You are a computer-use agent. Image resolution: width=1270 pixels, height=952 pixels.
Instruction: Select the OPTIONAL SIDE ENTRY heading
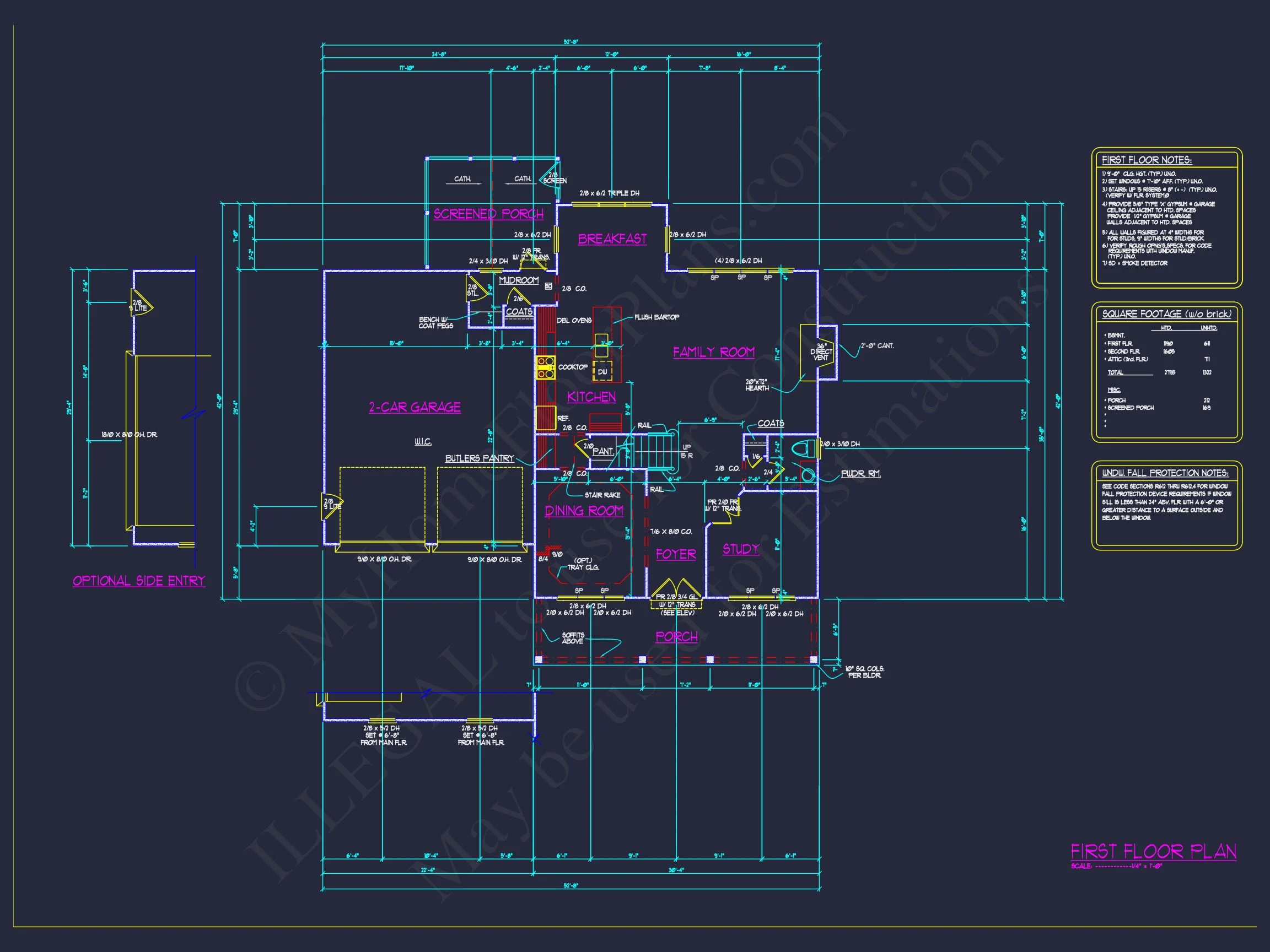(139, 581)
